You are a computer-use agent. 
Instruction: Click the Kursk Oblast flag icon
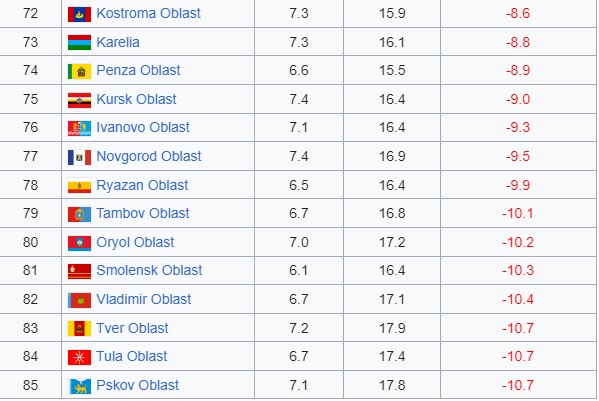79,100
